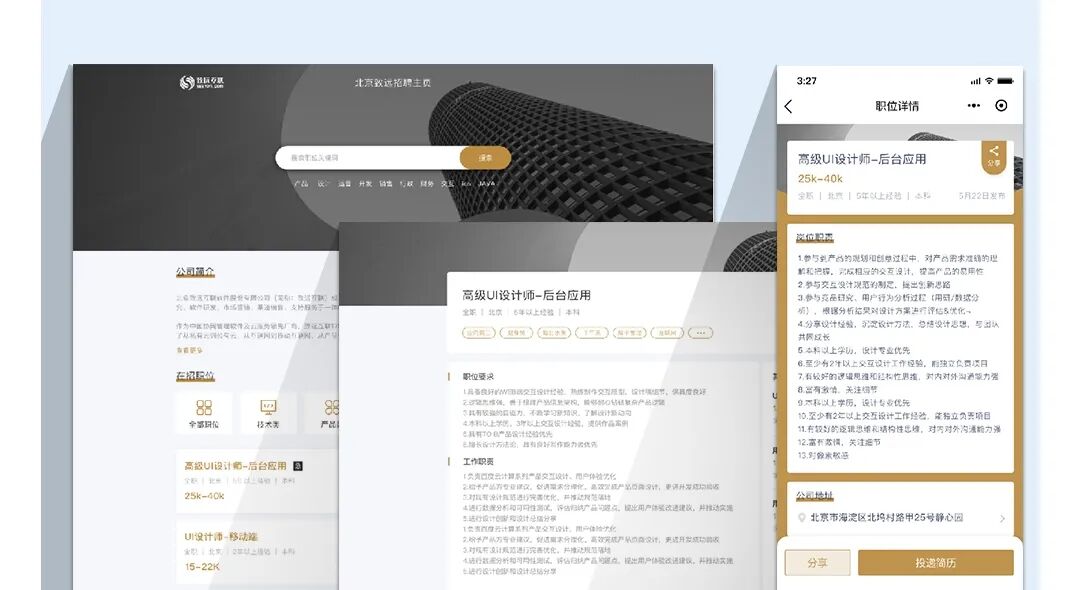Tap the mobile circular target close icon
The height and width of the screenshot is (590, 1080).
(1001, 105)
